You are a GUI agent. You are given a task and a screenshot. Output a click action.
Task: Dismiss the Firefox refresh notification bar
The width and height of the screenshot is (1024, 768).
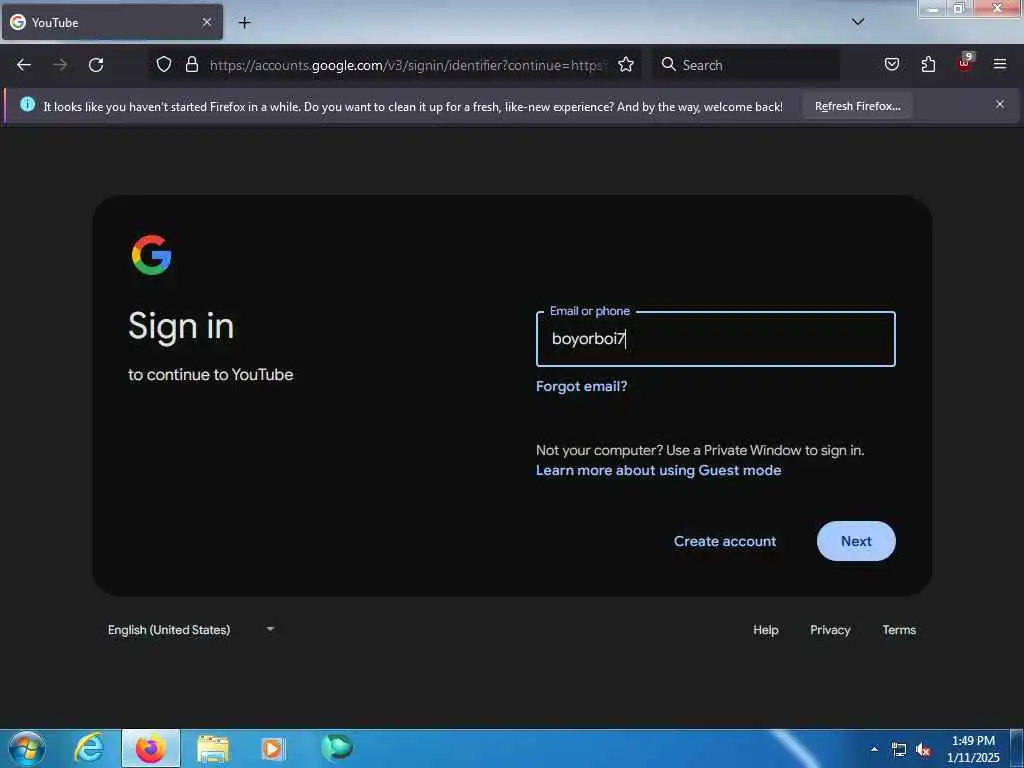(1000, 104)
